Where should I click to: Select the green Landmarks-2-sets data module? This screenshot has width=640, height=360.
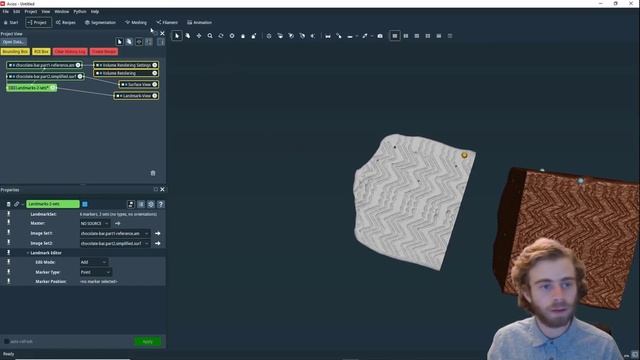[31, 88]
